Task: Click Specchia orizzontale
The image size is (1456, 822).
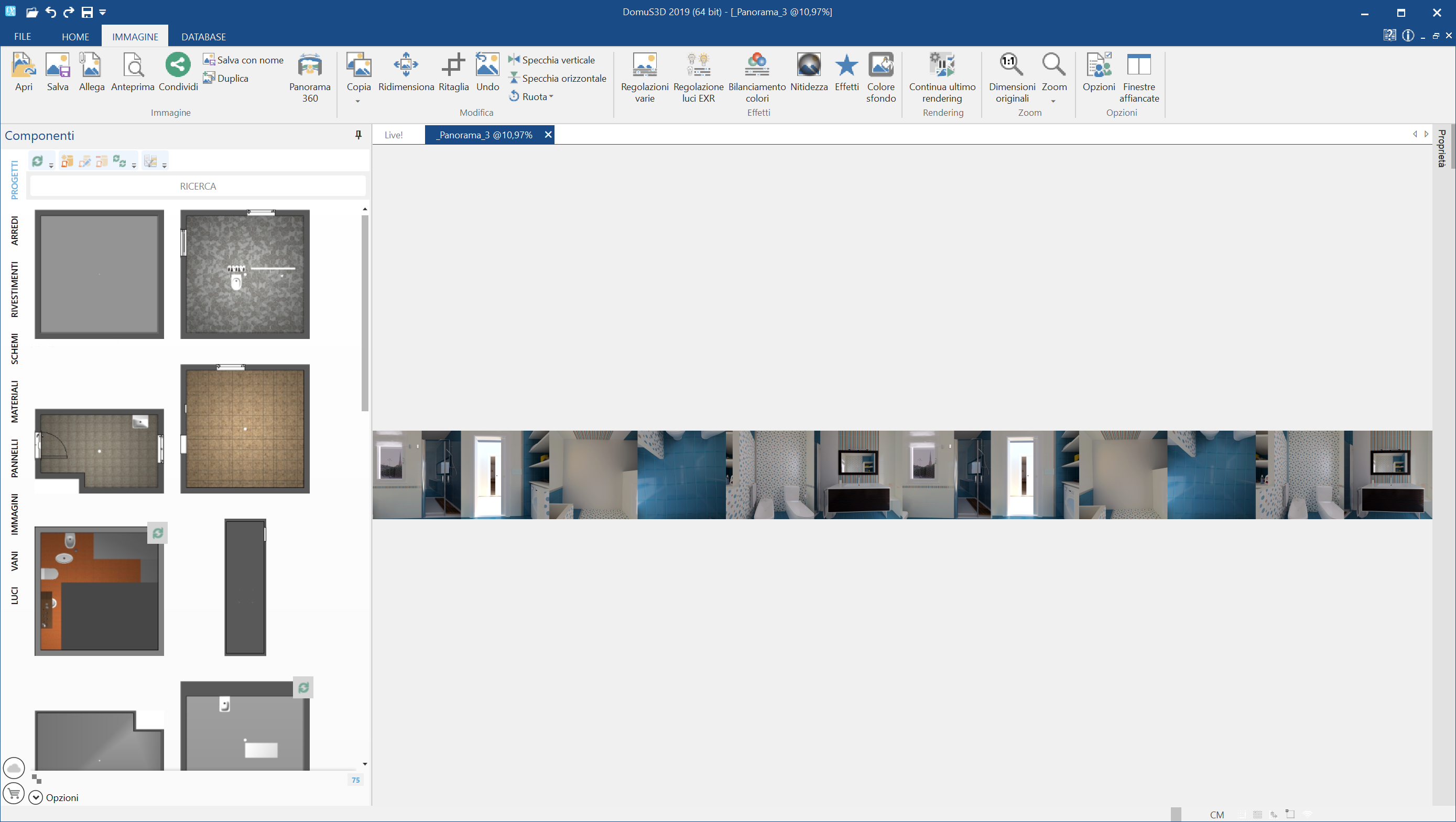Action: click(557, 78)
